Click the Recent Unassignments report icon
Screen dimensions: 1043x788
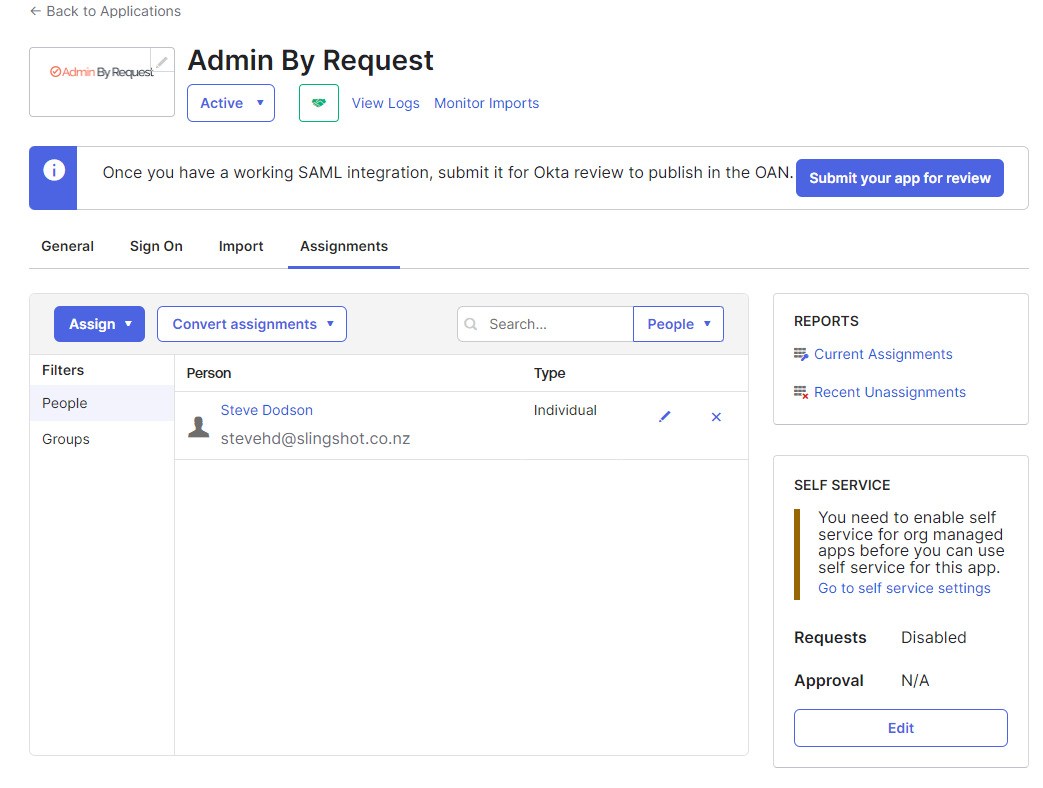click(x=801, y=392)
